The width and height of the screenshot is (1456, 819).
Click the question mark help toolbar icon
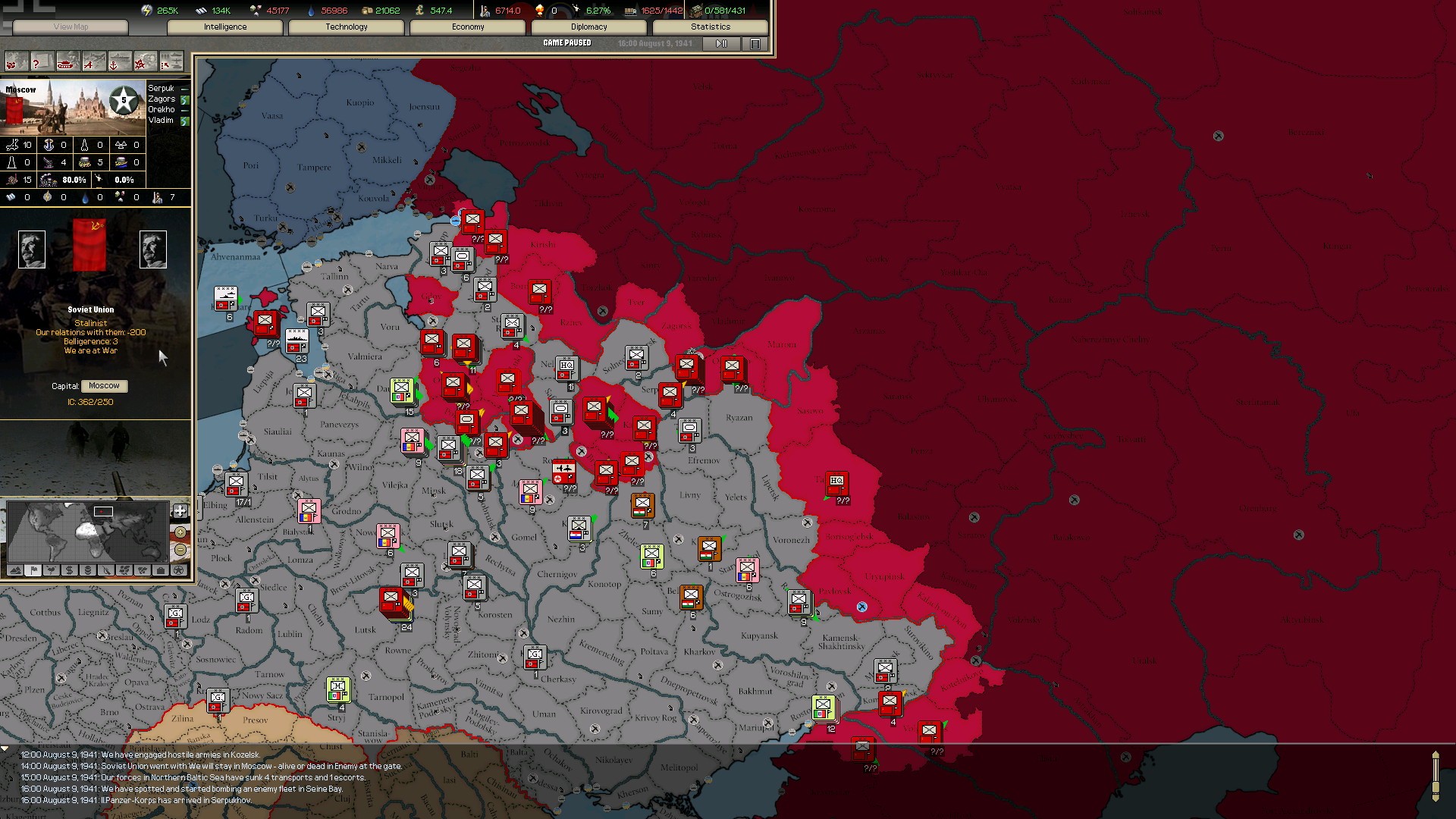pyautogui.click(x=42, y=62)
